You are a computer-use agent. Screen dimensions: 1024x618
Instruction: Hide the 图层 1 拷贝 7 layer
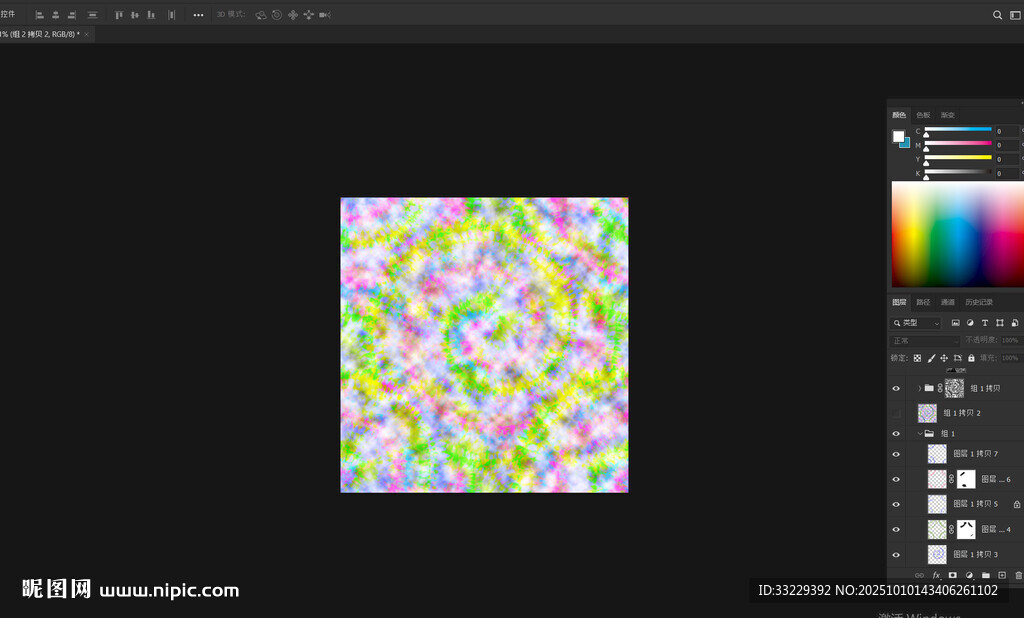point(896,454)
